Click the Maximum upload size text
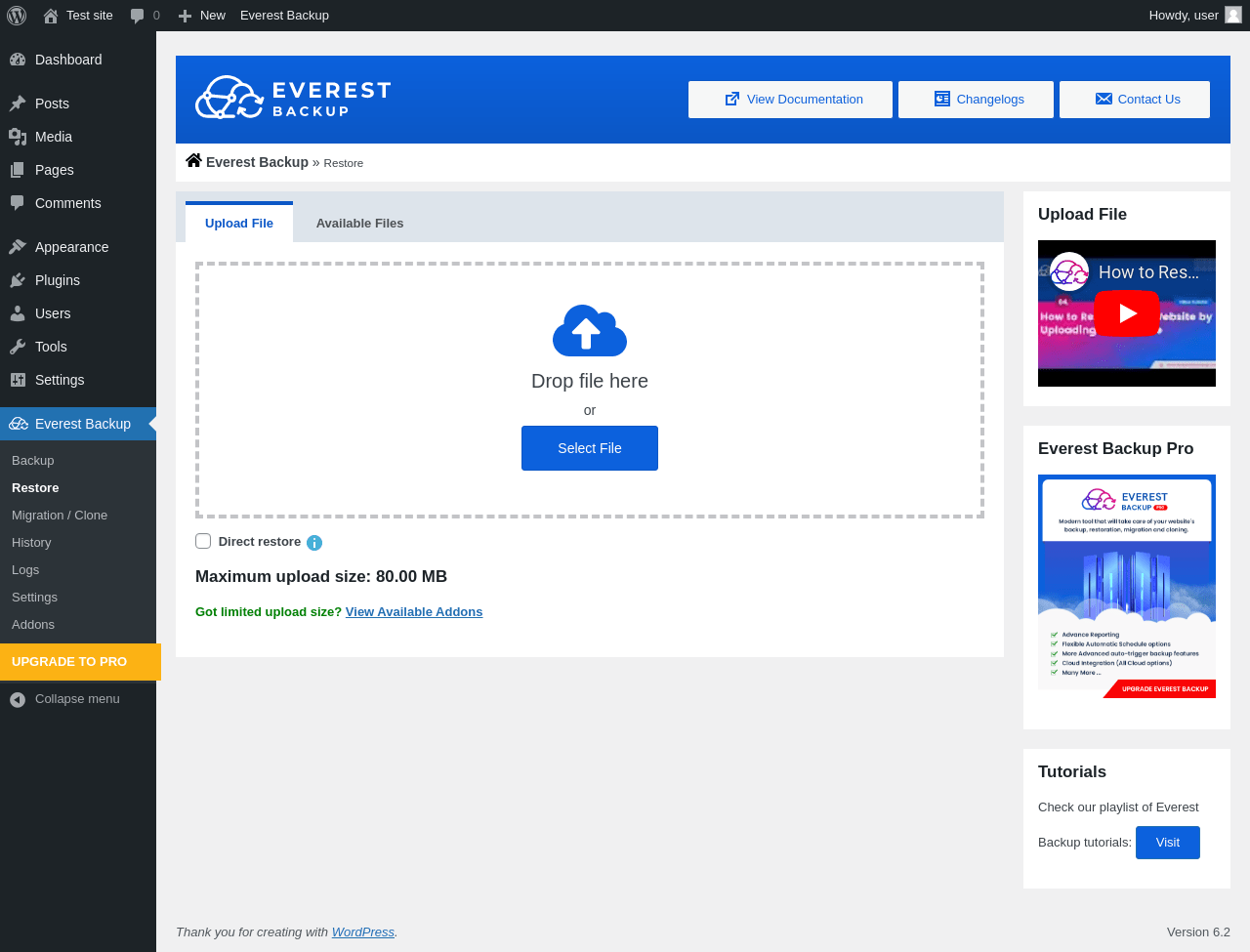The width and height of the screenshot is (1250, 952). point(321,577)
